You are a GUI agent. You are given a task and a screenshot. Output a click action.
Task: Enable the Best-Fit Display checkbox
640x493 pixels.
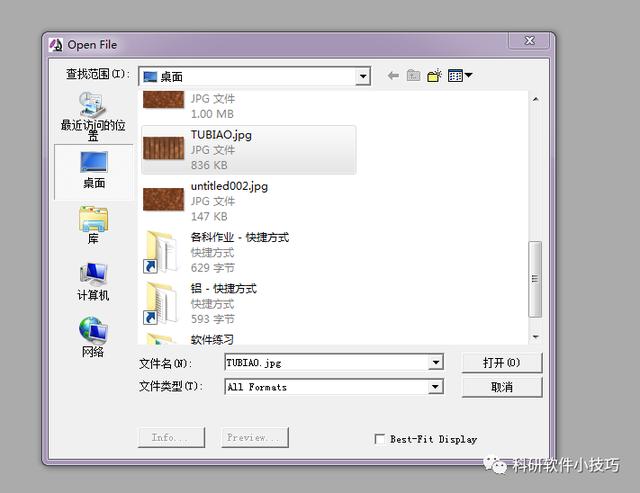(380, 439)
